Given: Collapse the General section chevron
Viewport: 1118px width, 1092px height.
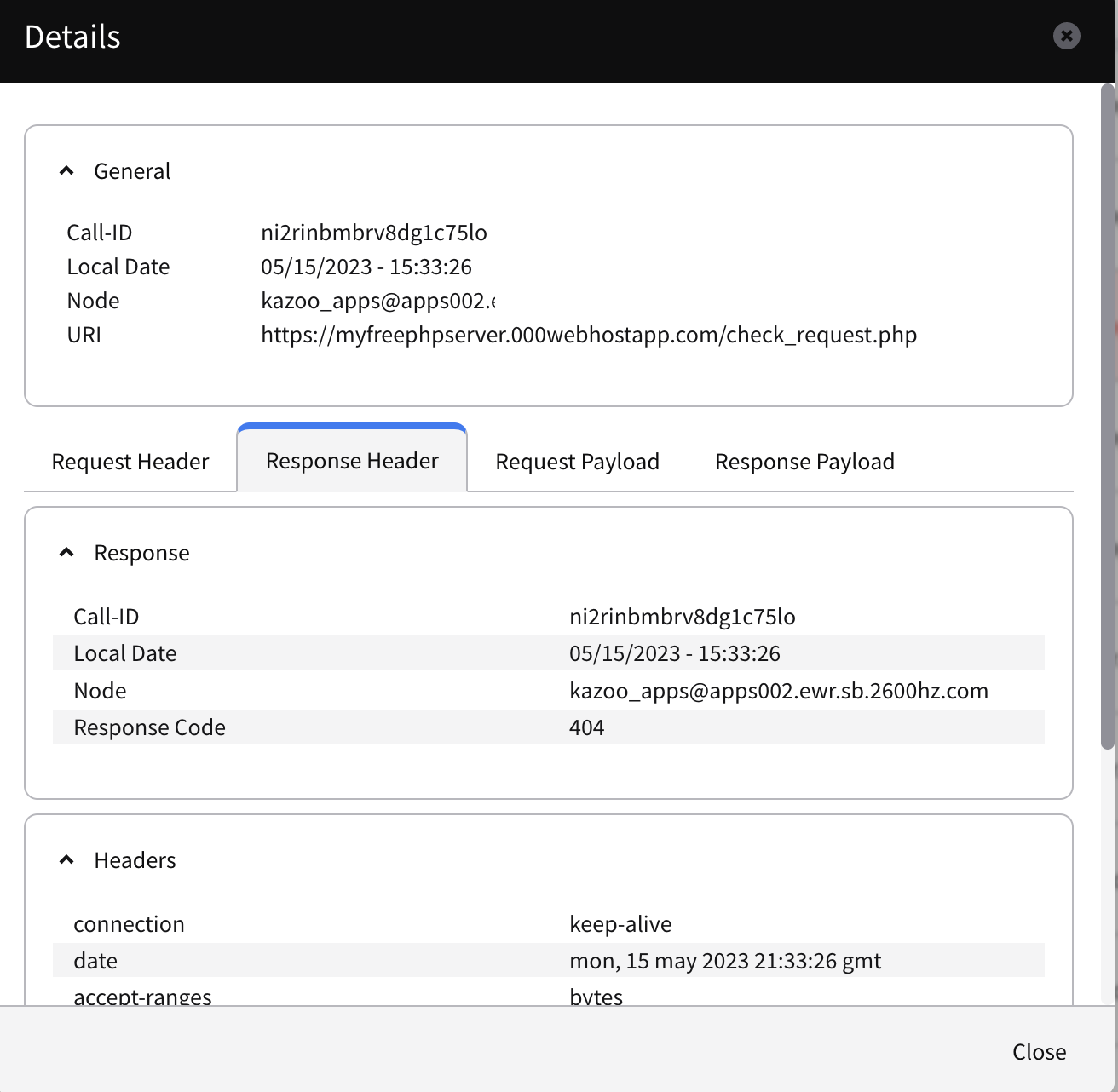Looking at the screenshot, I should coord(66,171).
